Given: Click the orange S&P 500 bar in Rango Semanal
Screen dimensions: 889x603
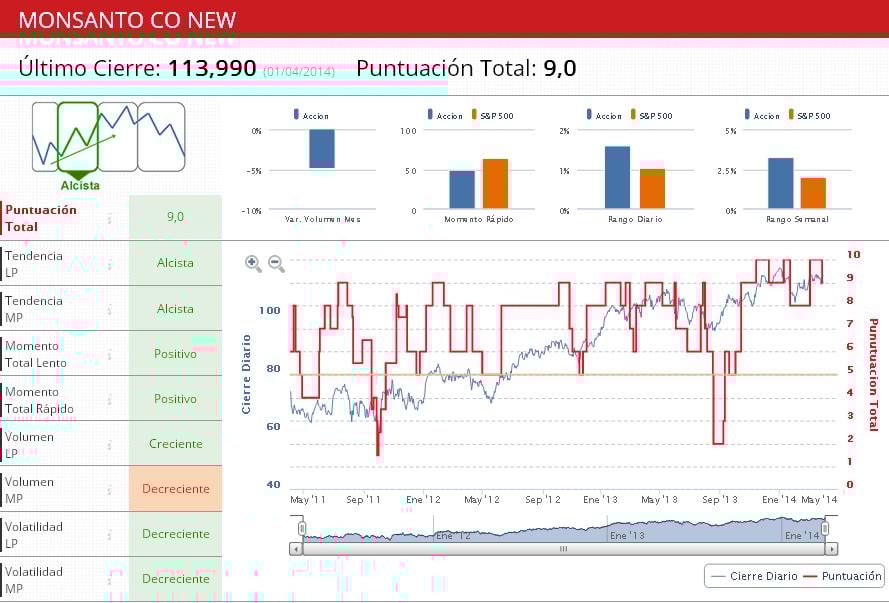Looking at the screenshot, I should tap(814, 193).
